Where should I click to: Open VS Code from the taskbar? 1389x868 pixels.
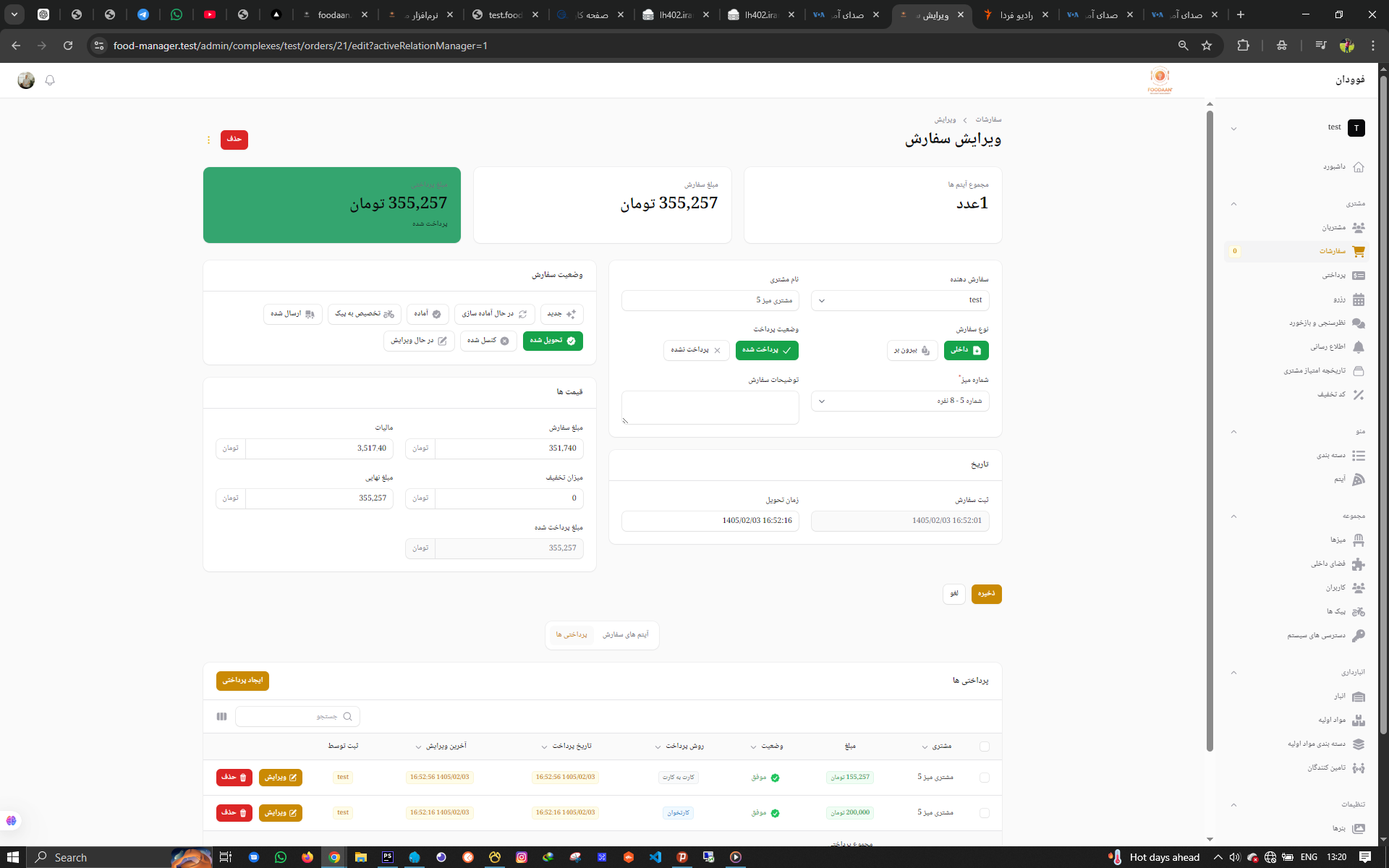coord(655,857)
